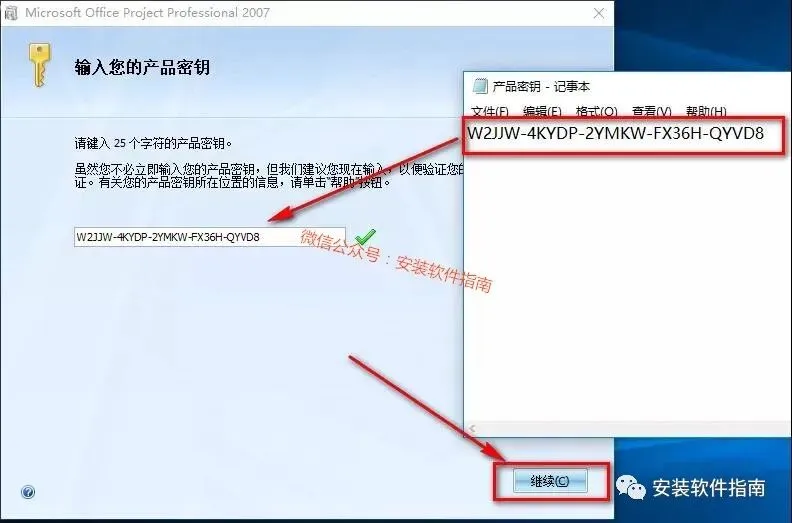Open Notepad's 编辑(E) menu

pyautogui.click(x=542, y=111)
